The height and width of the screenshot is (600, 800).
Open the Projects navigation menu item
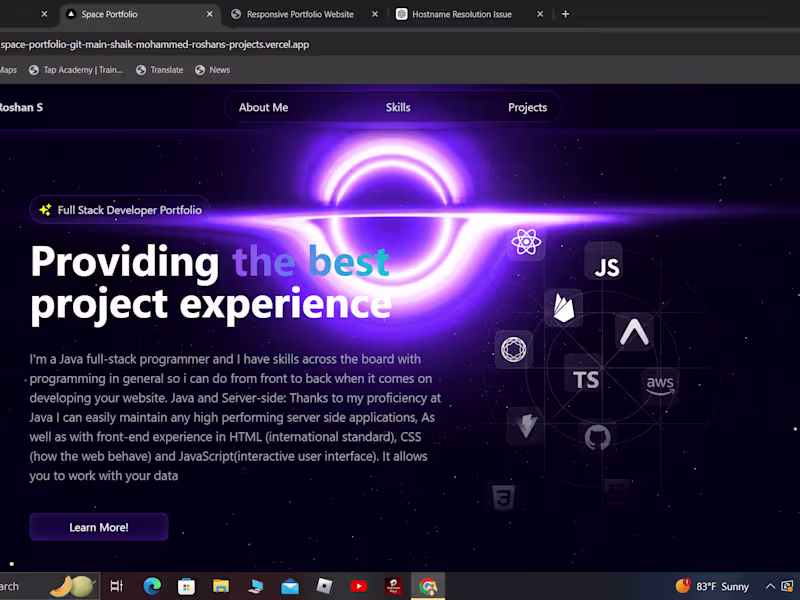click(527, 107)
